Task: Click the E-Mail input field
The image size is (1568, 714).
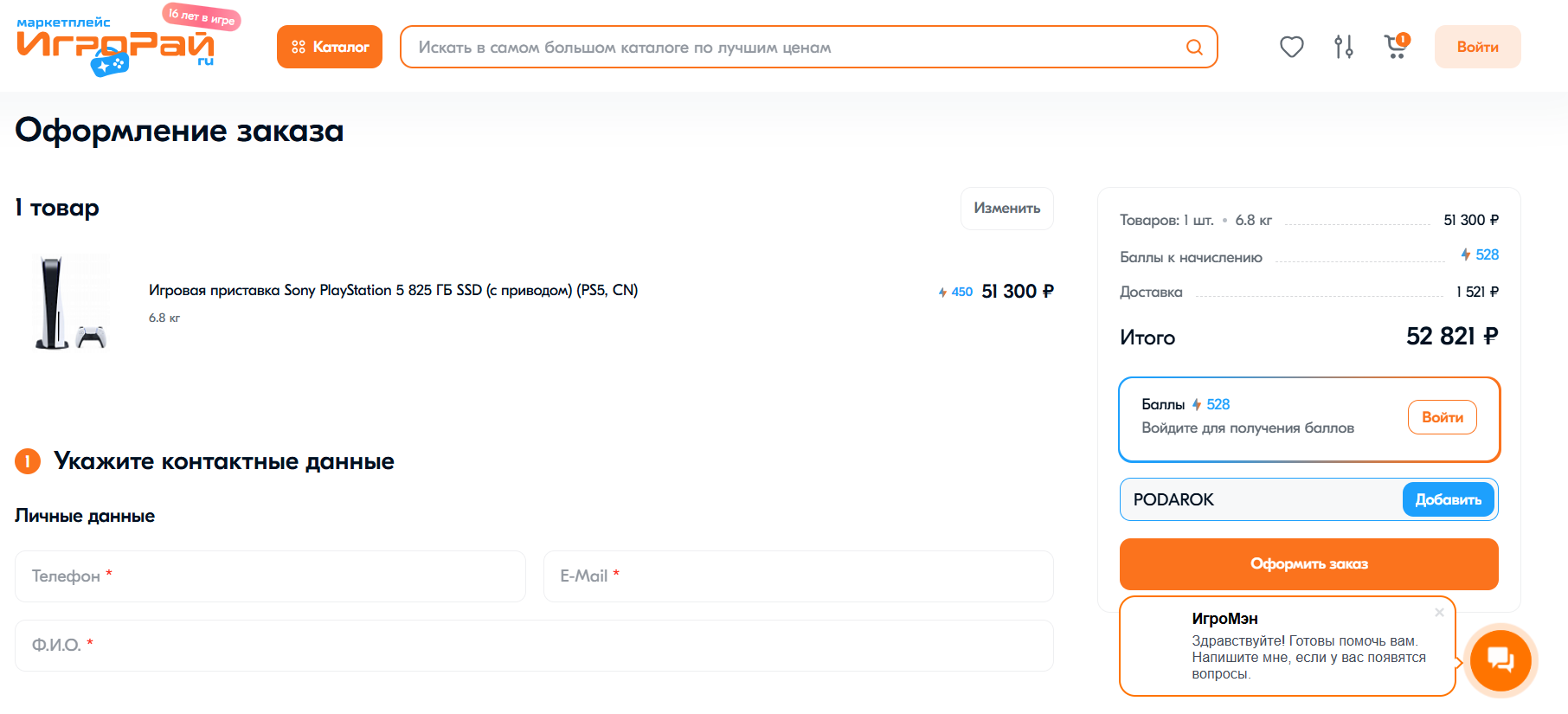Action: (798, 576)
